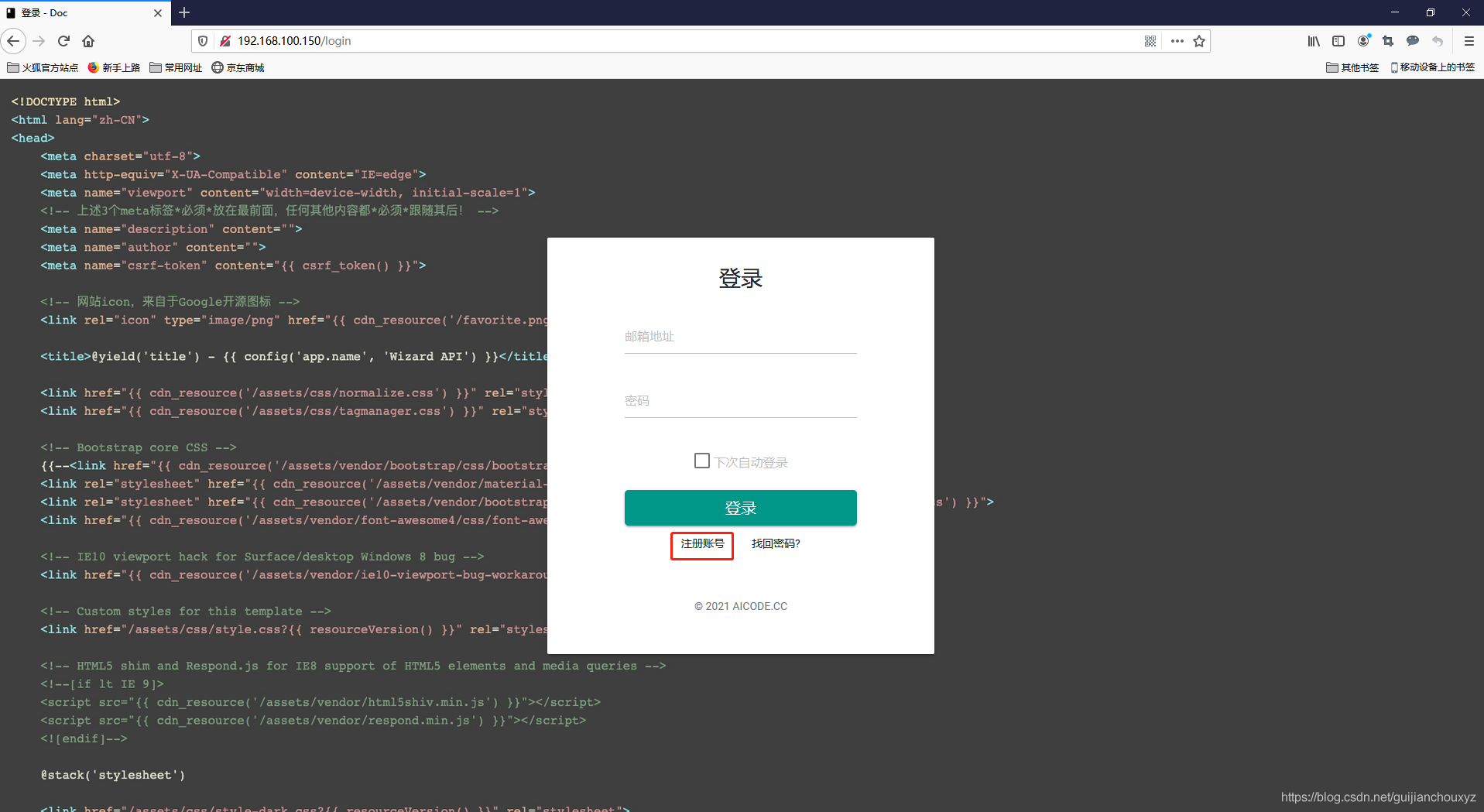Viewport: 1484px width, 812px height.
Task: Check the 下次自动登录 checkbox
Action: click(702, 461)
